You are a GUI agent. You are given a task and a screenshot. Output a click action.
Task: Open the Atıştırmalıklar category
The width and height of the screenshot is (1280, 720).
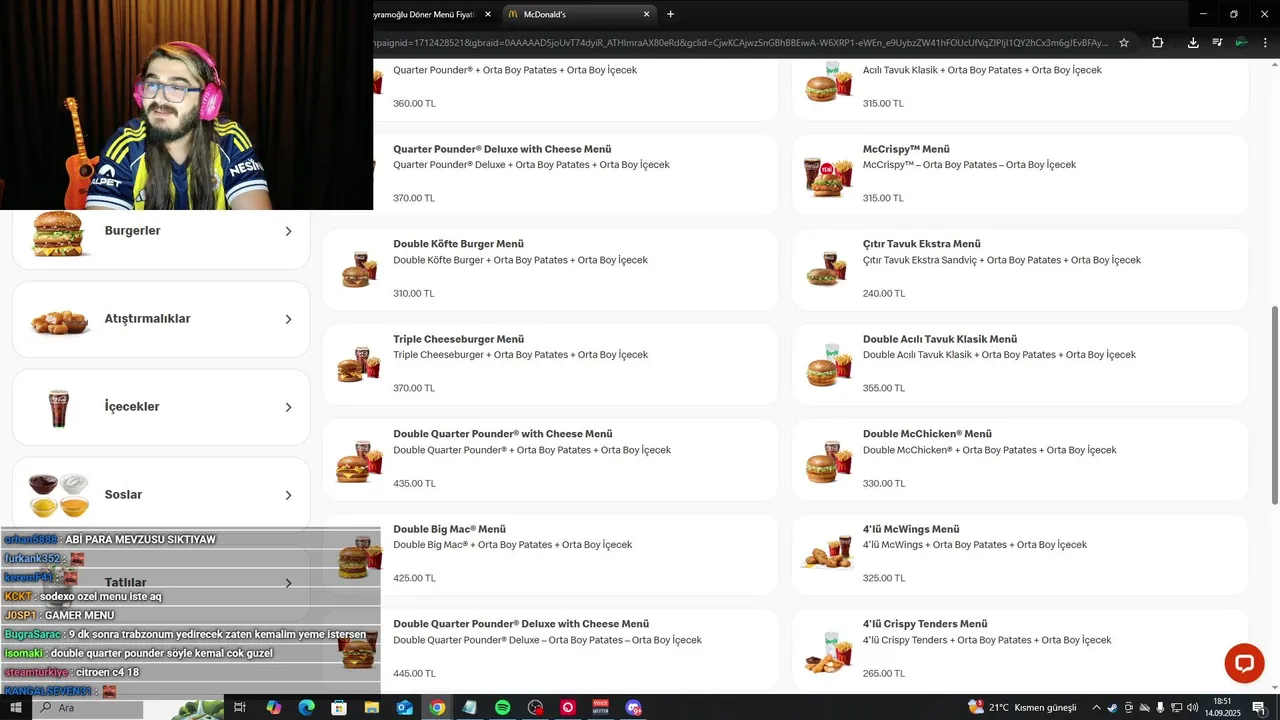click(161, 319)
